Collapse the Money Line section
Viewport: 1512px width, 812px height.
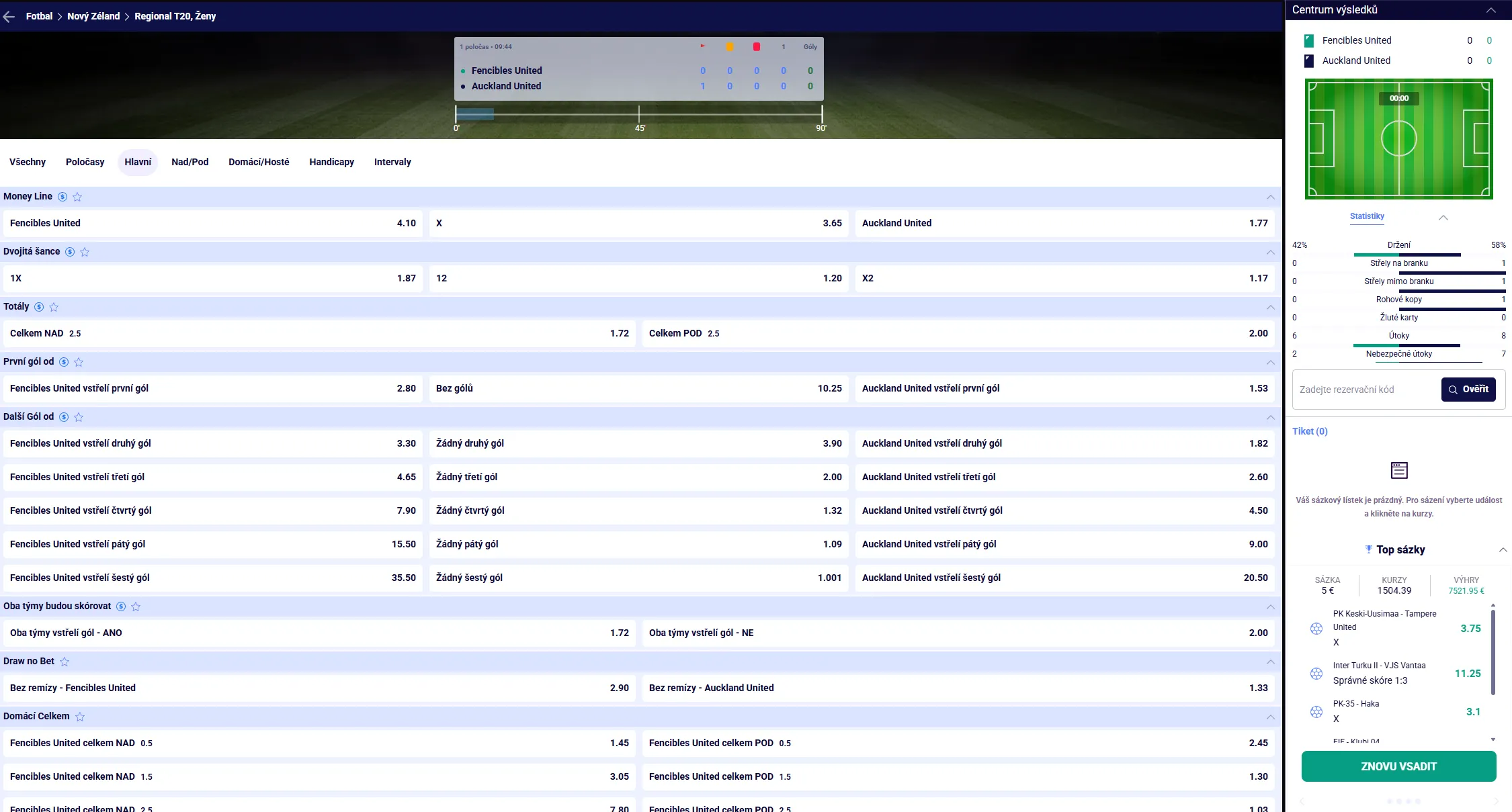pyautogui.click(x=1270, y=197)
